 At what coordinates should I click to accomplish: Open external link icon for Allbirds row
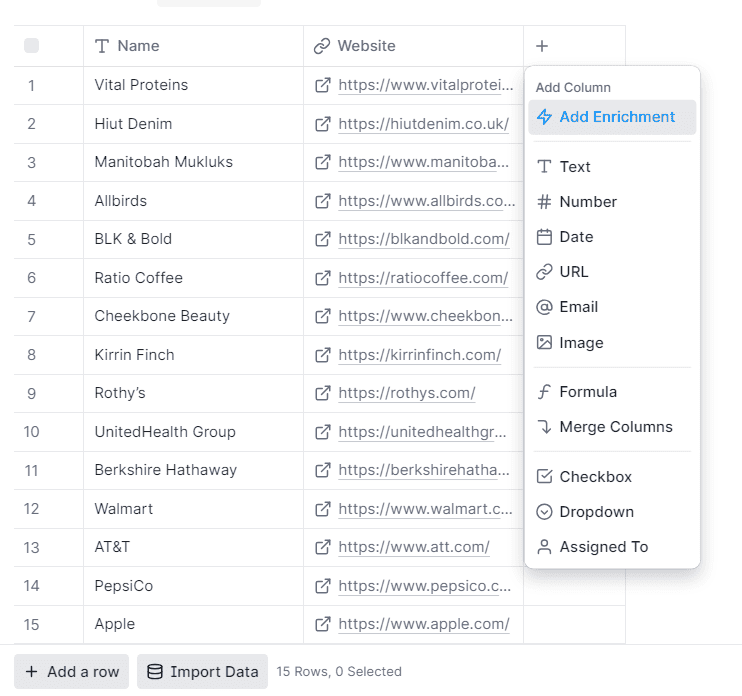(323, 201)
